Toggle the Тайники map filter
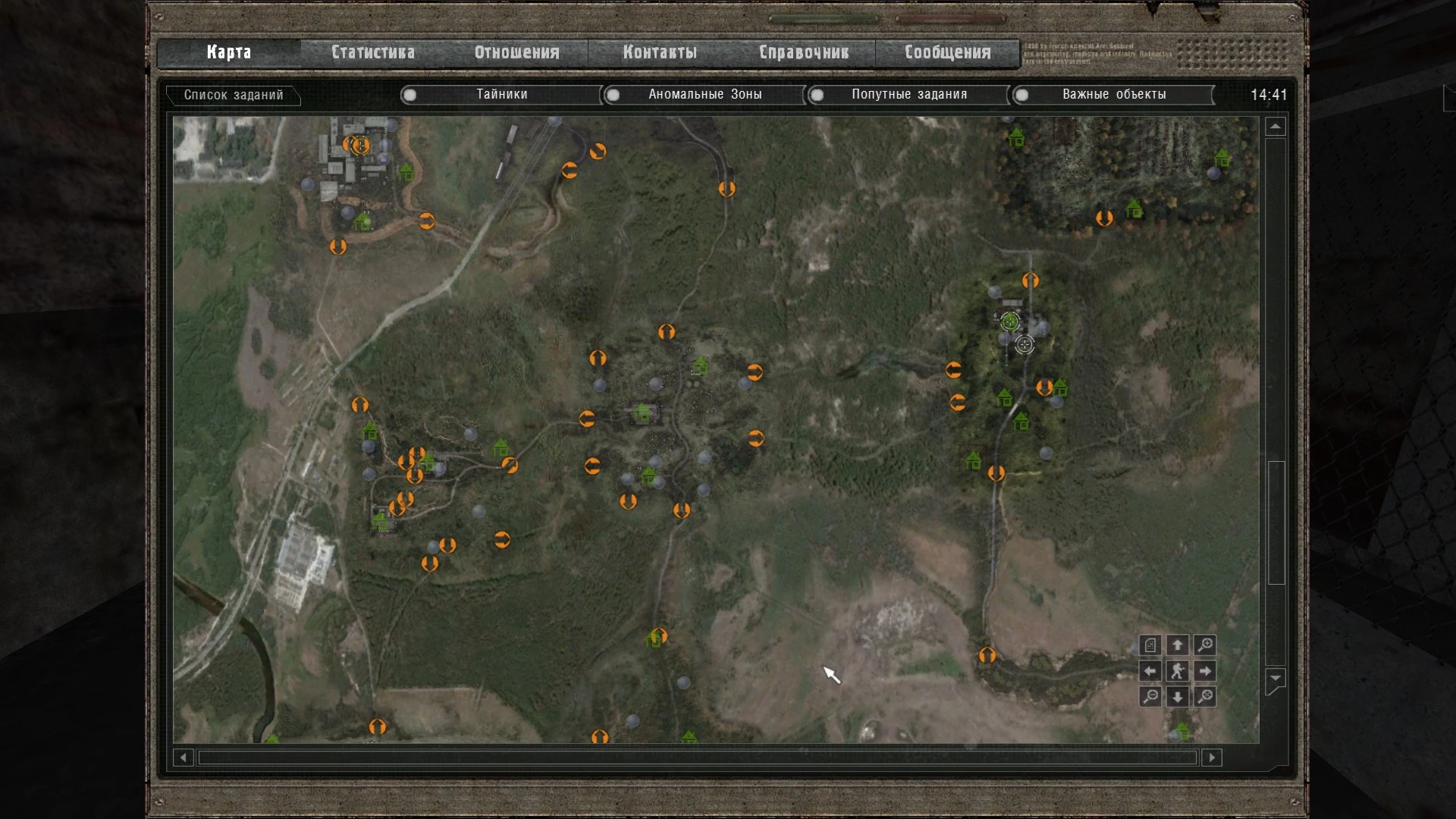 tap(501, 95)
